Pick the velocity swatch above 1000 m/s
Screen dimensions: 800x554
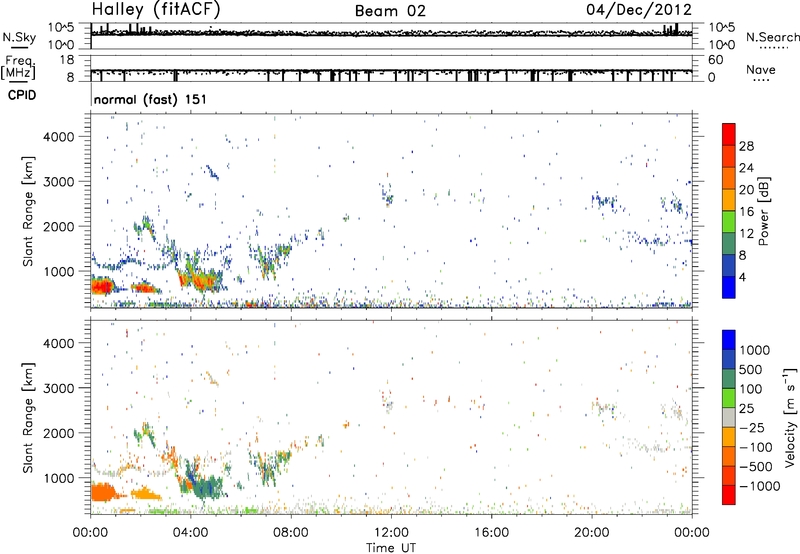click(x=729, y=340)
